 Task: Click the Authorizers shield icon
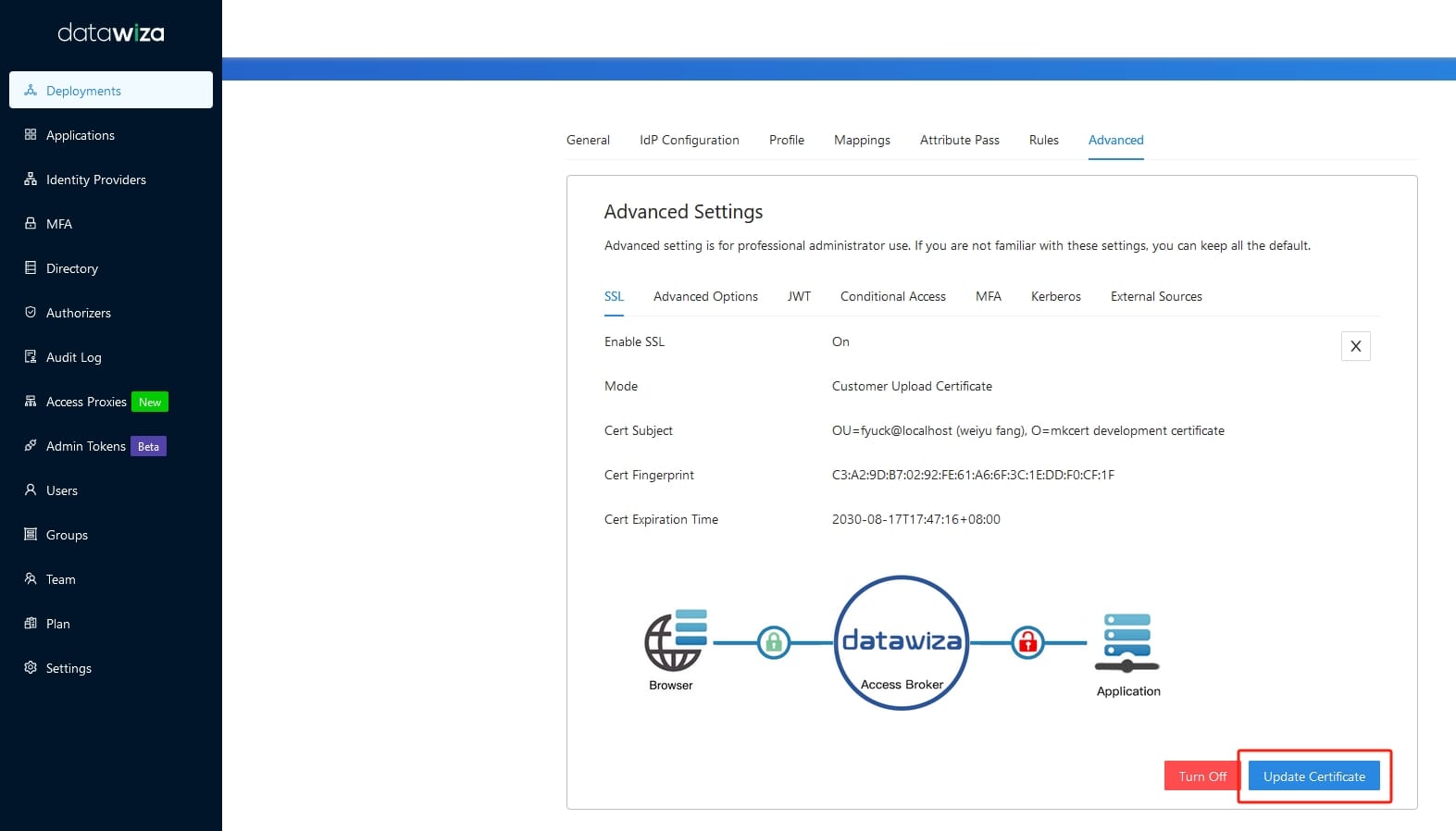[31, 312]
